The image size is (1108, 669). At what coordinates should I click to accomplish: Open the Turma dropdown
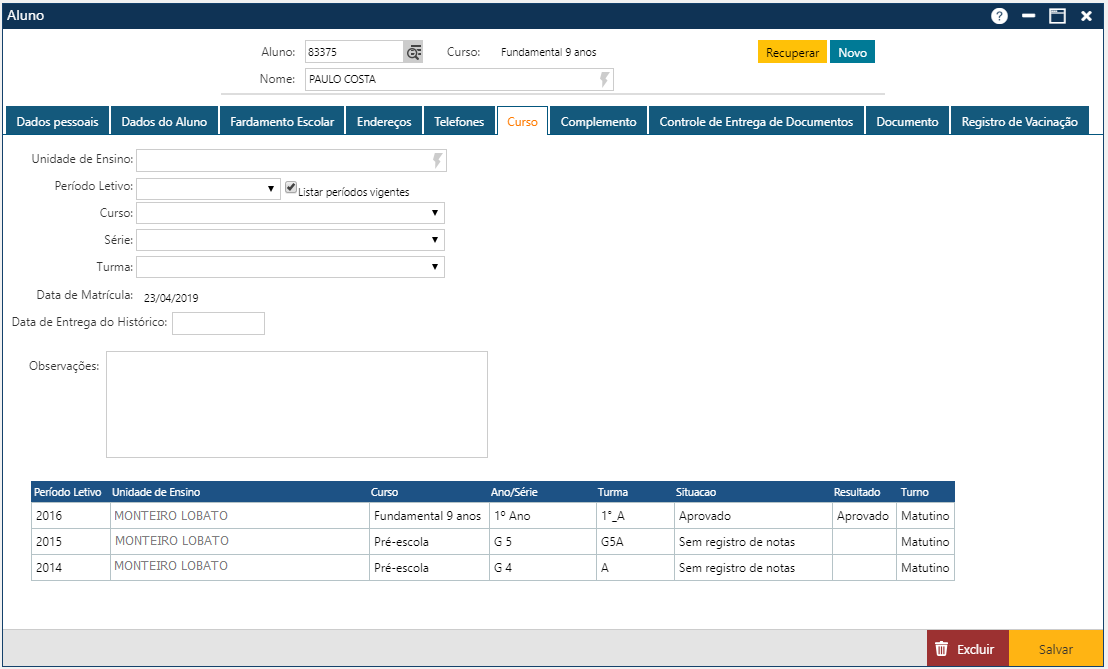[x=290, y=267]
